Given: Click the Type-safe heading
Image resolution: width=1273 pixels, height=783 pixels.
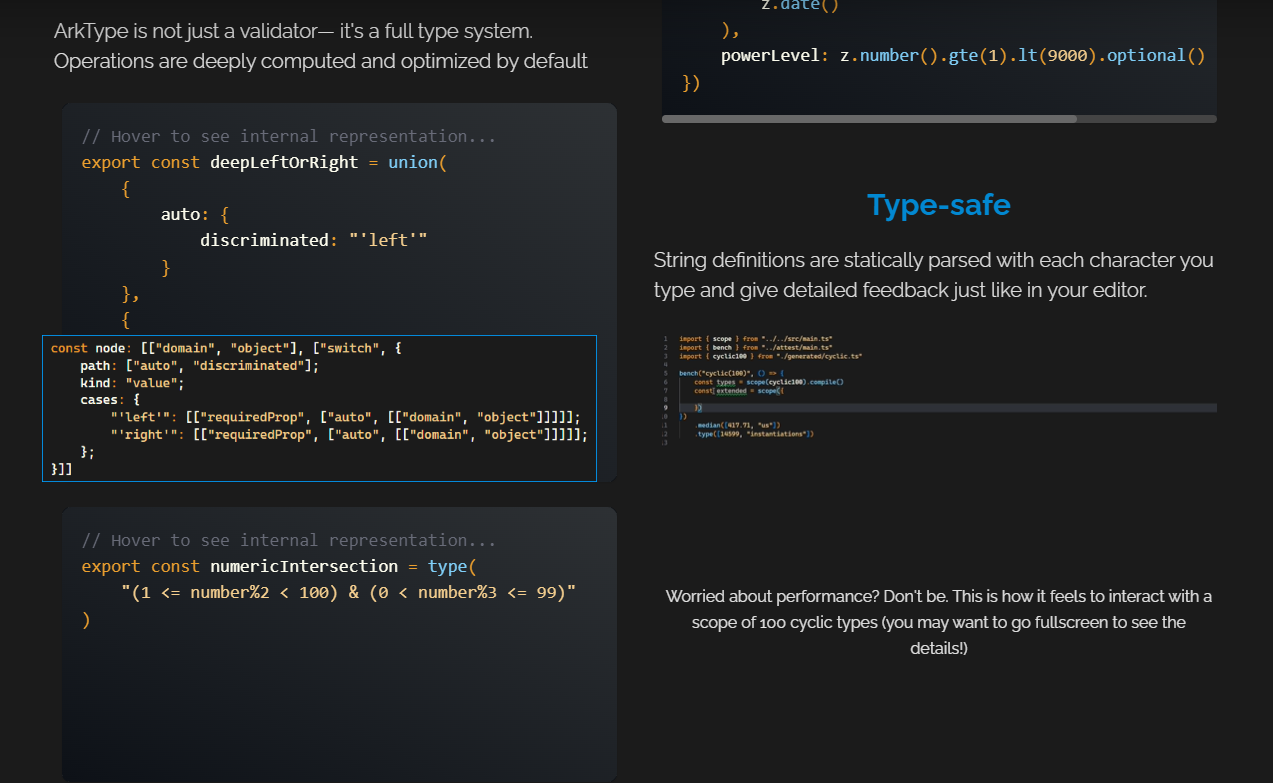Looking at the screenshot, I should coord(938,205).
